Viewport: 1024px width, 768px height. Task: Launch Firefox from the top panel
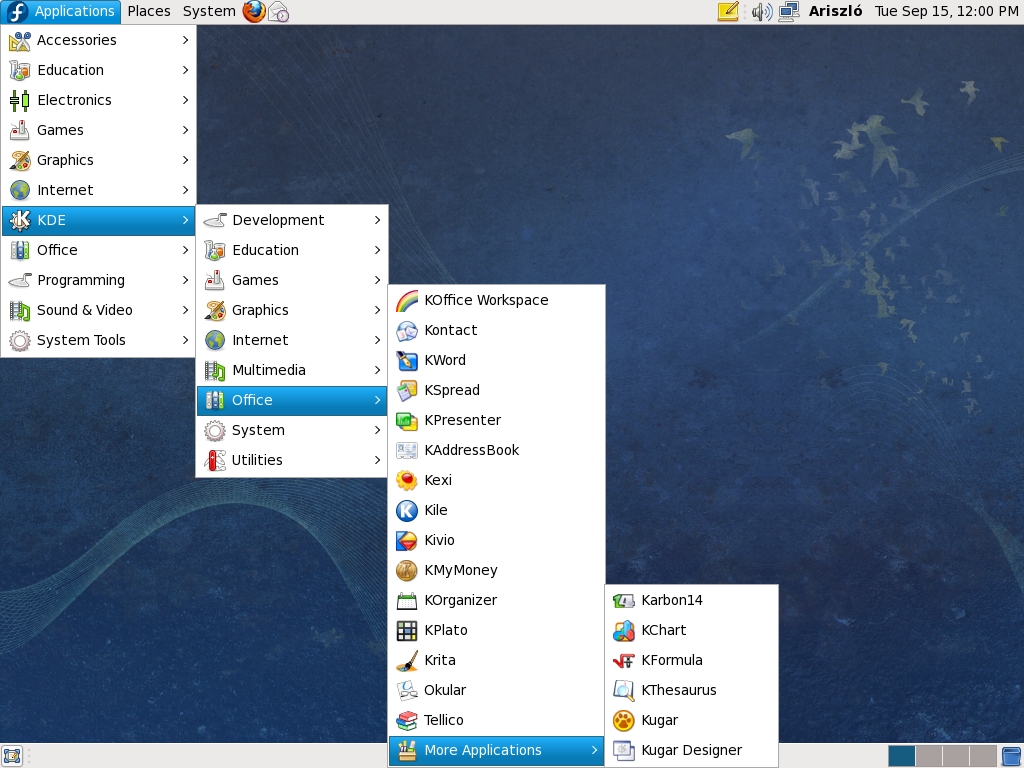point(254,11)
